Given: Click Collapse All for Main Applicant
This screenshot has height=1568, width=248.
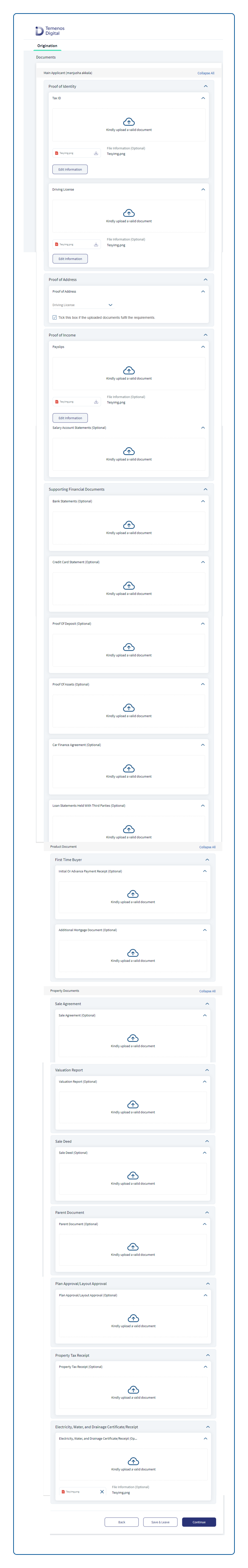Looking at the screenshot, I should tap(205, 73).
